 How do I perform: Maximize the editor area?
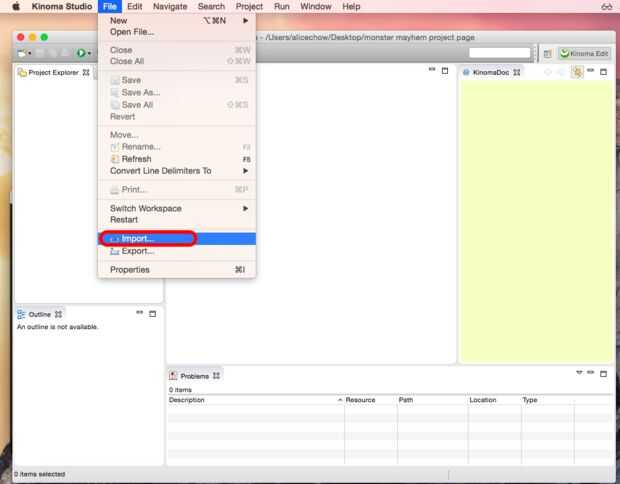tap(445, 71)
